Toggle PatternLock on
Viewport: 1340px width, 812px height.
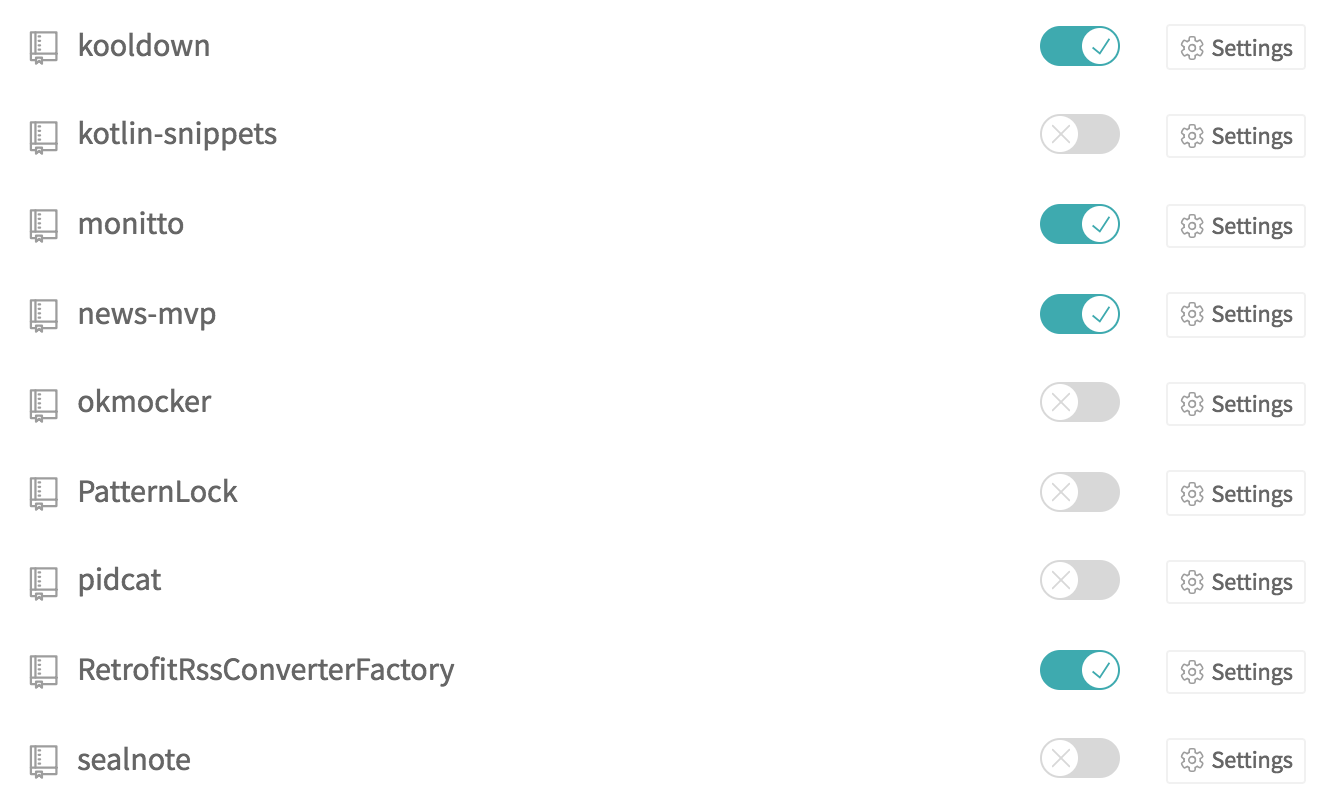tap(1079, 491)
